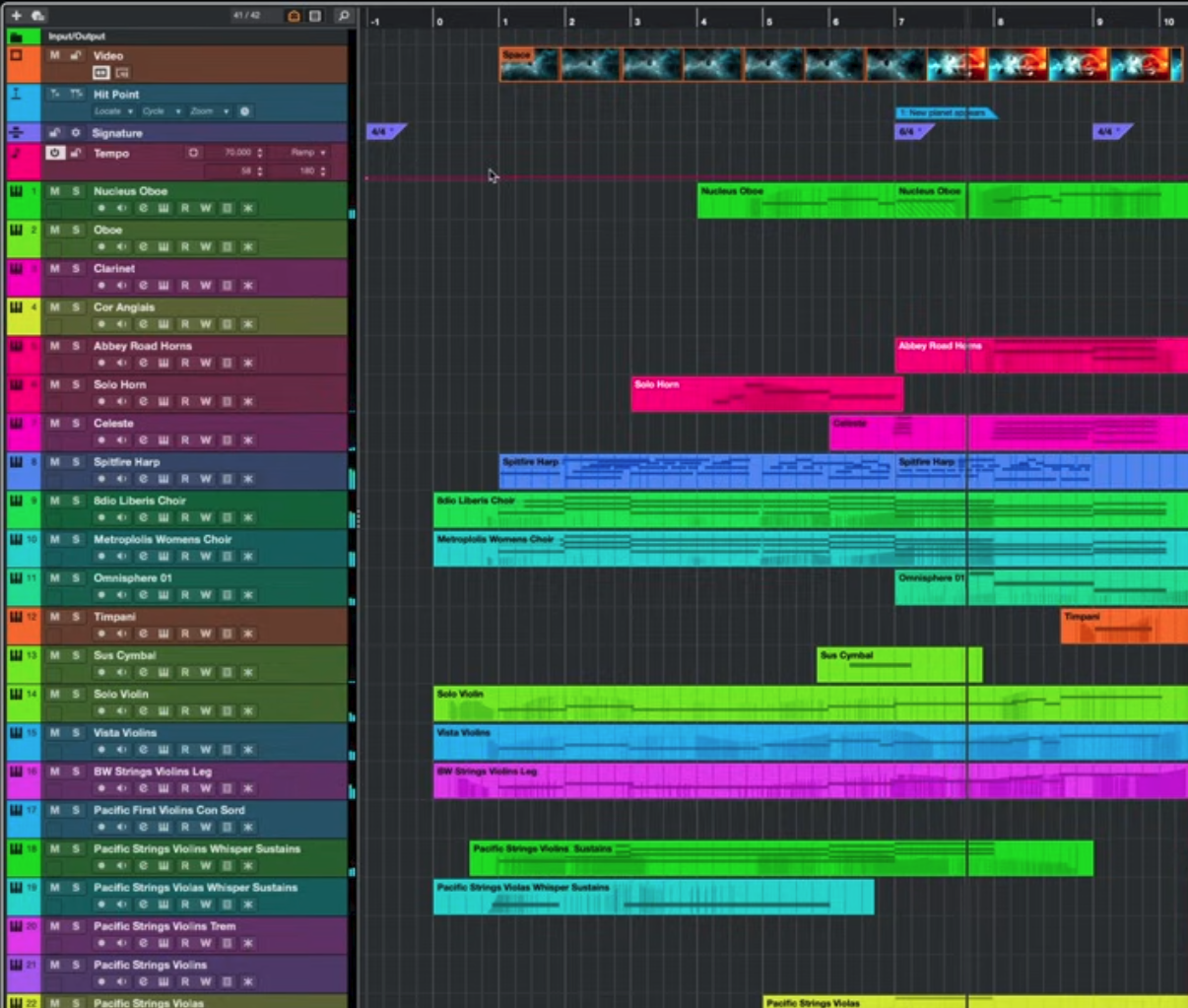This screenshot has width=1188, height=1008.
Task: Click the Hit Point track clock icon
Action: tap(244, 111)
